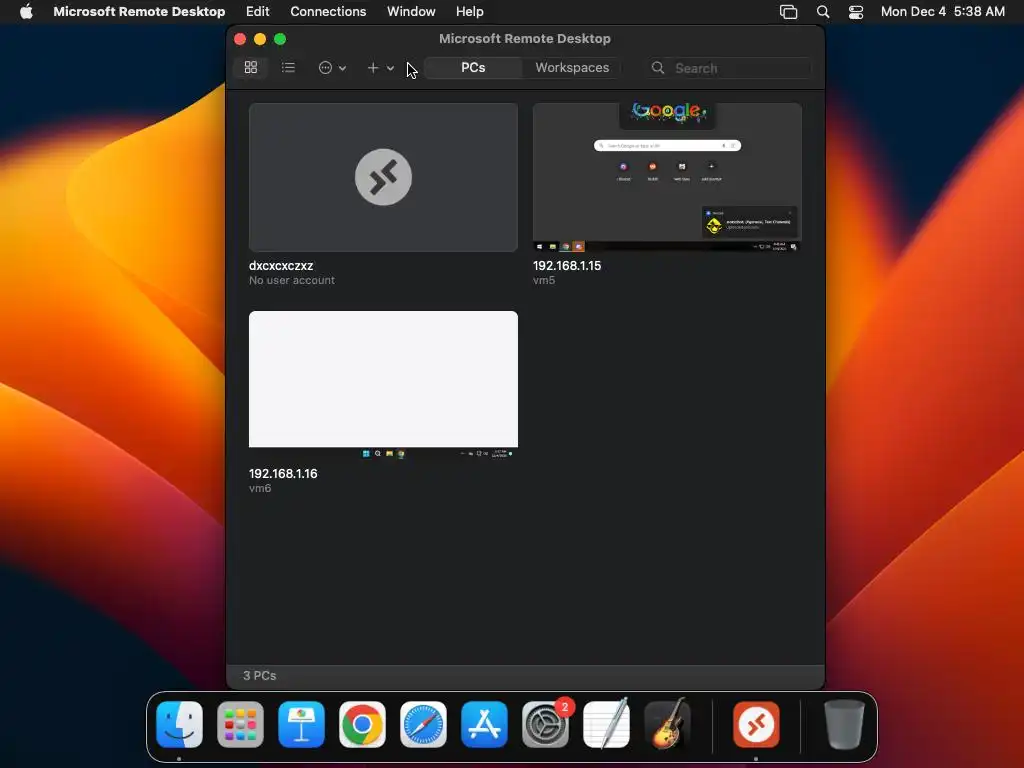Screen dimensions: 1024x768
Task: Expand chevron next to ellipsis actions
Action: point(342,68)
